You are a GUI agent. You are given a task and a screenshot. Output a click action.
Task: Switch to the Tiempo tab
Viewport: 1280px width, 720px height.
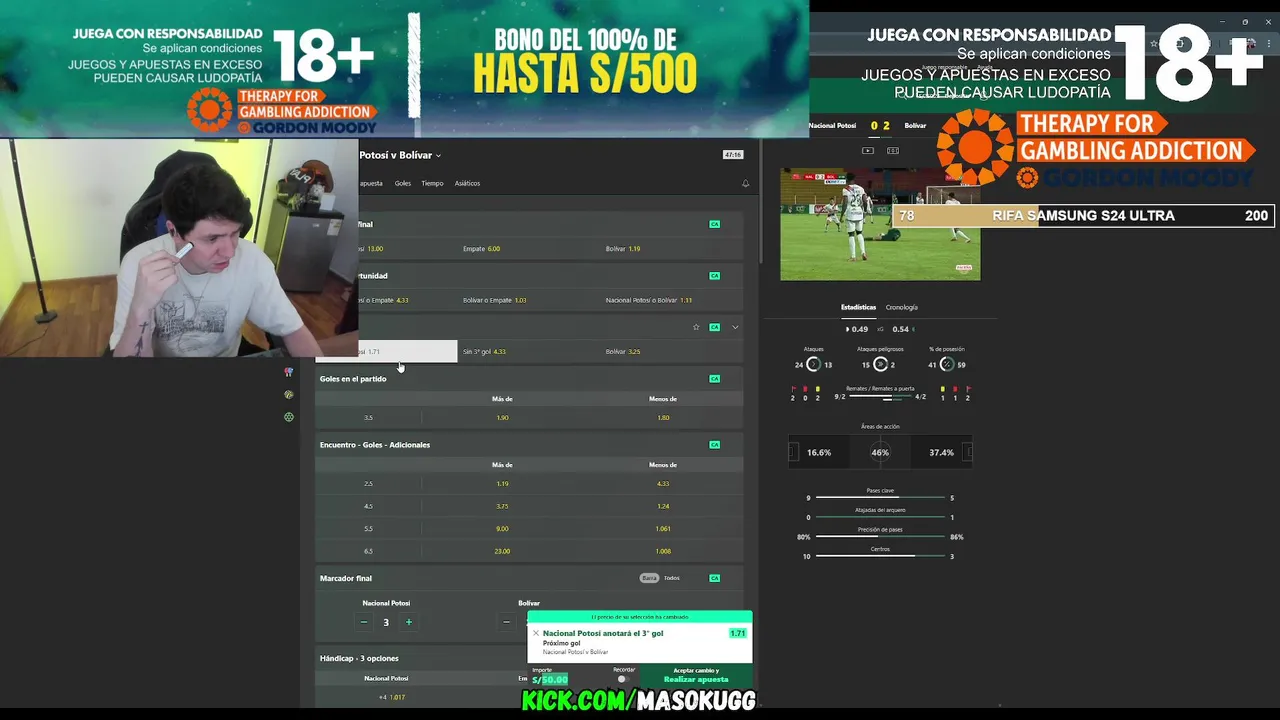pos(432,183)
